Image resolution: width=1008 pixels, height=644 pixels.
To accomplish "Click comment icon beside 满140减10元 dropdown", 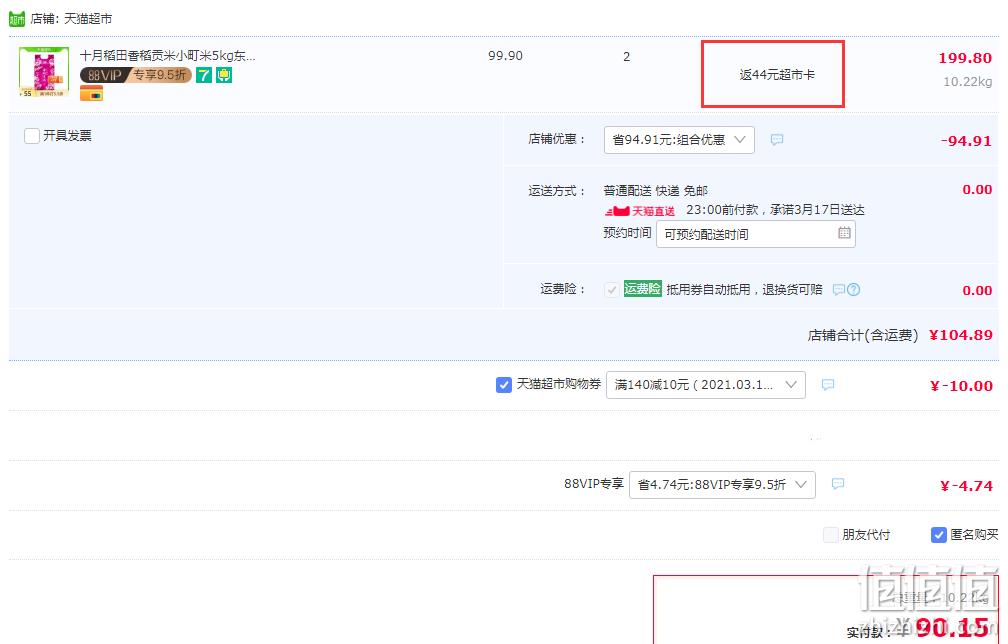I will tap(828, 384).
